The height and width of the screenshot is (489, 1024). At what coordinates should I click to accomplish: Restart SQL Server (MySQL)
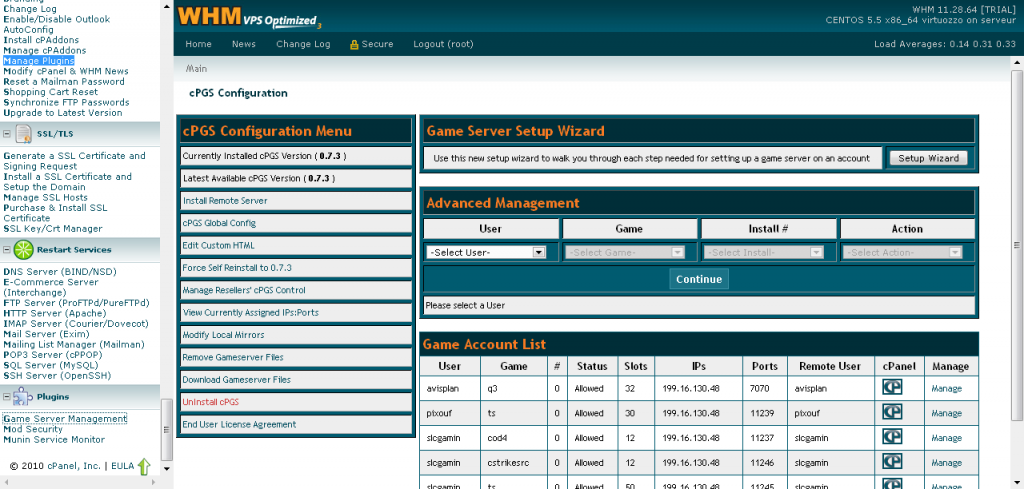[51, 366]
